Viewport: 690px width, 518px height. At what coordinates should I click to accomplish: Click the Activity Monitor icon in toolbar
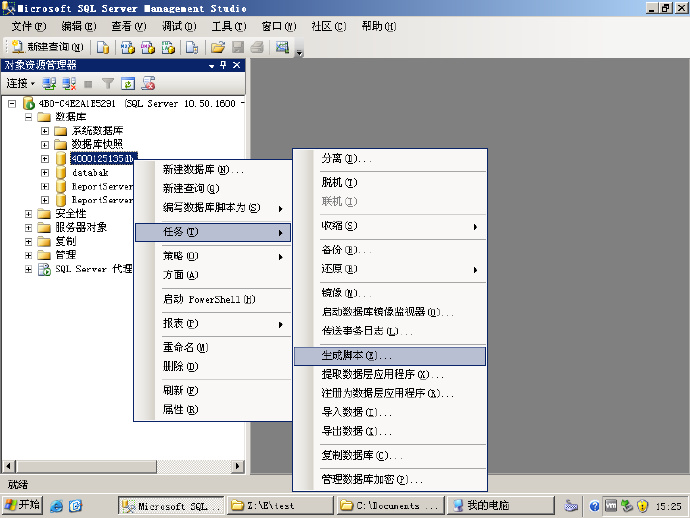(282, 47)
